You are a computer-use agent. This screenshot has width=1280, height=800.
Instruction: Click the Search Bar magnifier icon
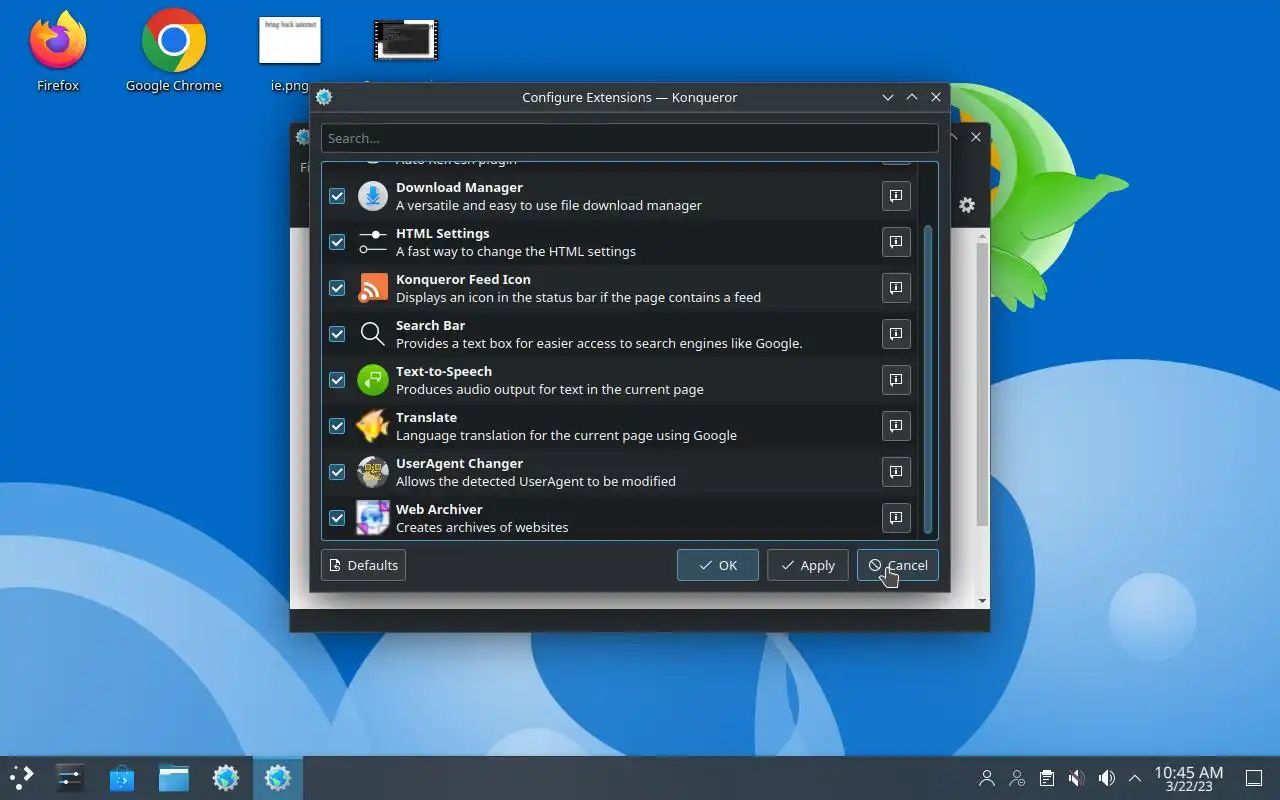[x=373, y=334]
